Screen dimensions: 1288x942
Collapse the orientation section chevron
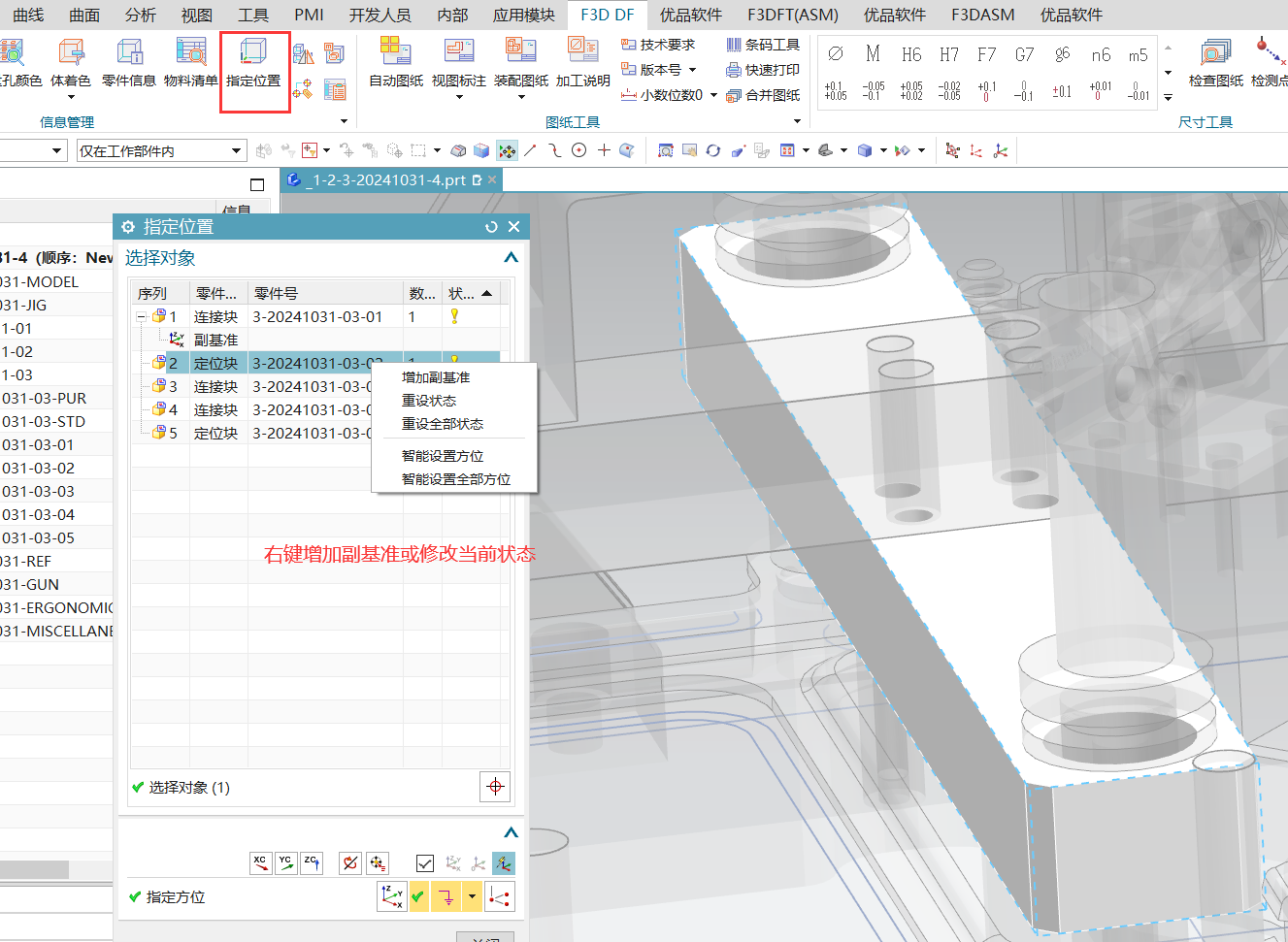511,832
